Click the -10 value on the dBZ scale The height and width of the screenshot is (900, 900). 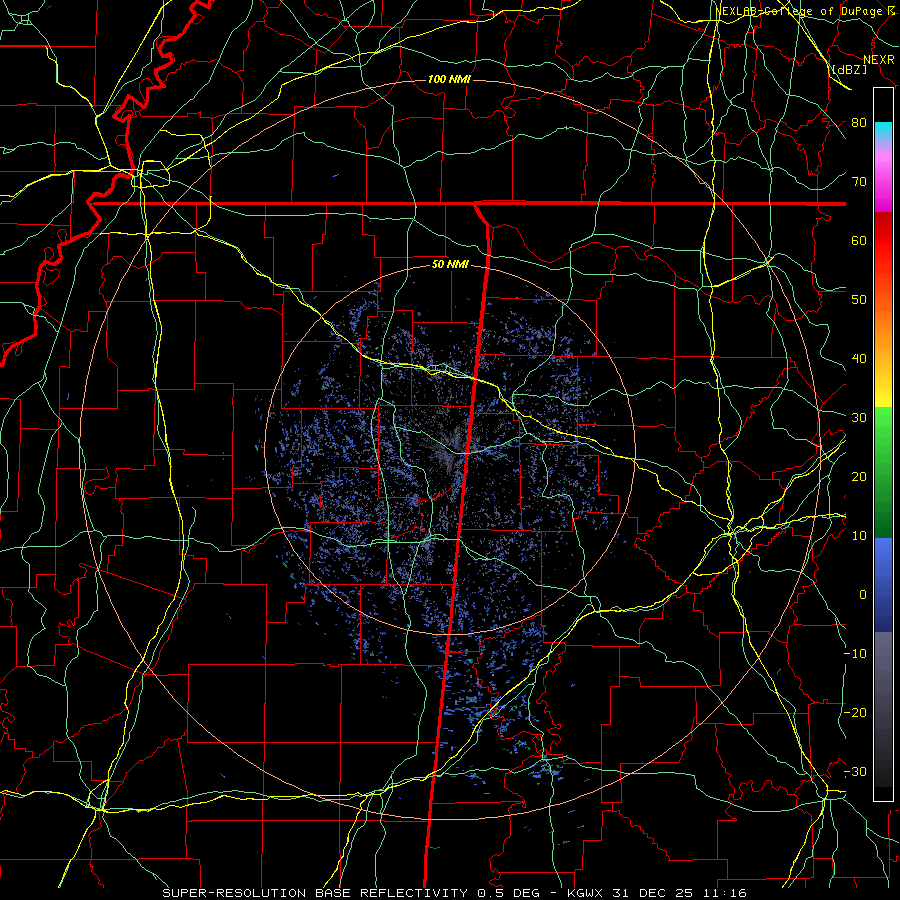click(x=855, y=653)
